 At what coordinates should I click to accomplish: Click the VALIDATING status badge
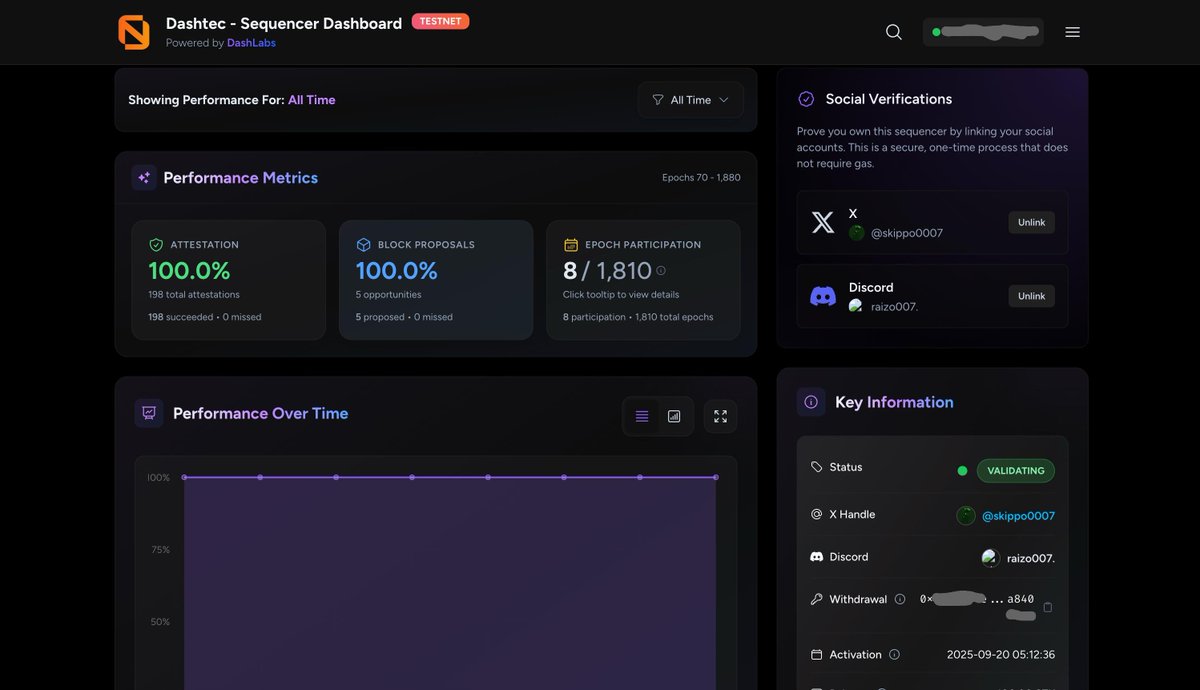point(1015,470)
